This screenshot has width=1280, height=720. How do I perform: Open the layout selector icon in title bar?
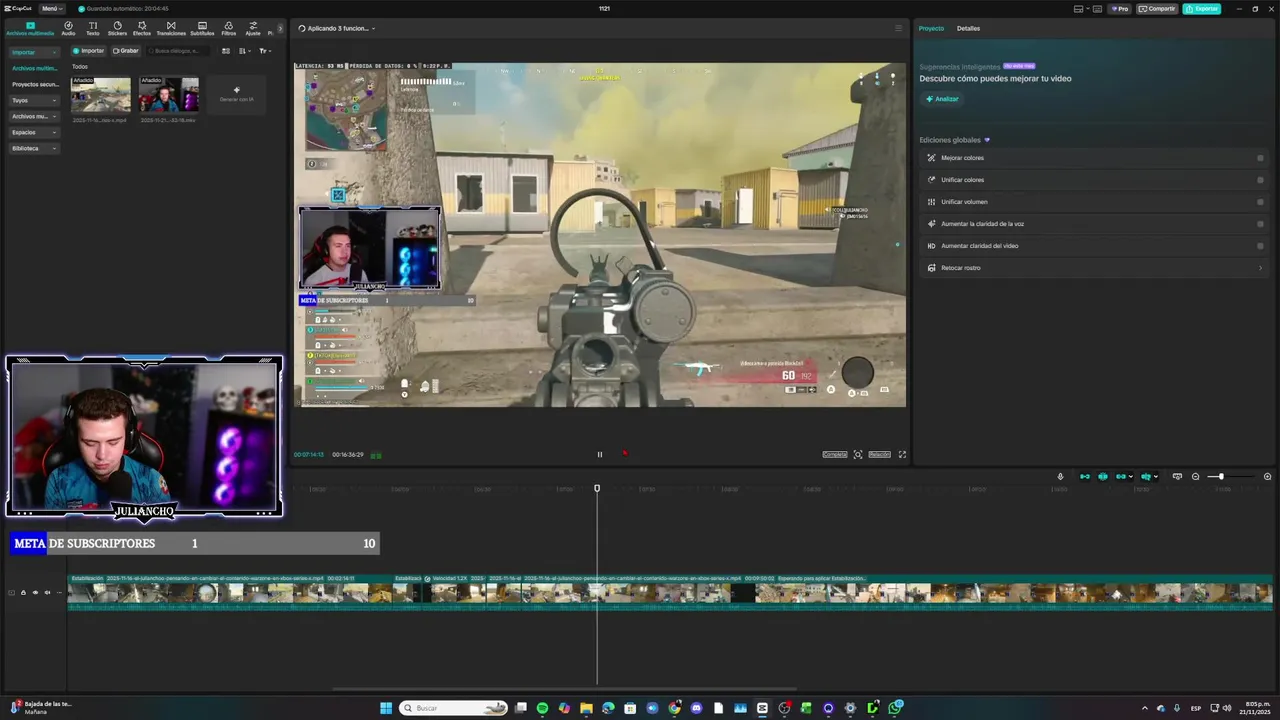pyautogui.click(x=1080, y=8)
